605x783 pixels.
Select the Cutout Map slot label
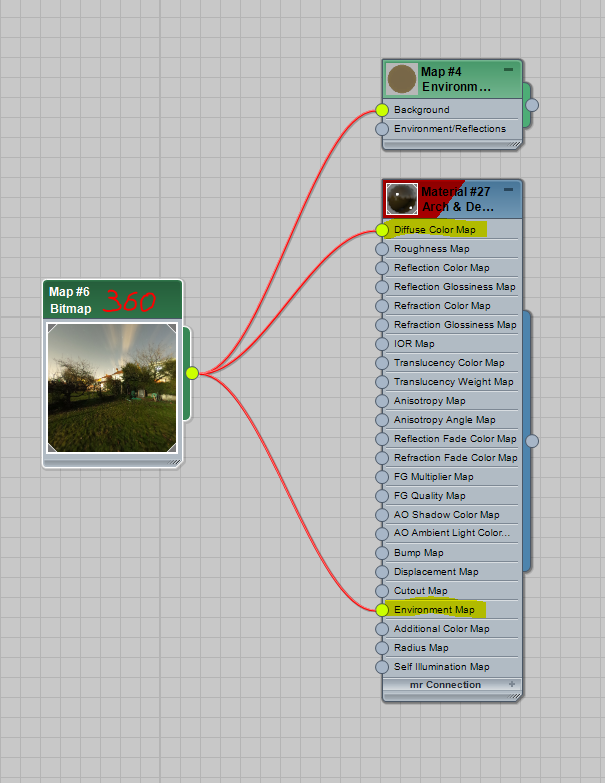pos(420,591)
